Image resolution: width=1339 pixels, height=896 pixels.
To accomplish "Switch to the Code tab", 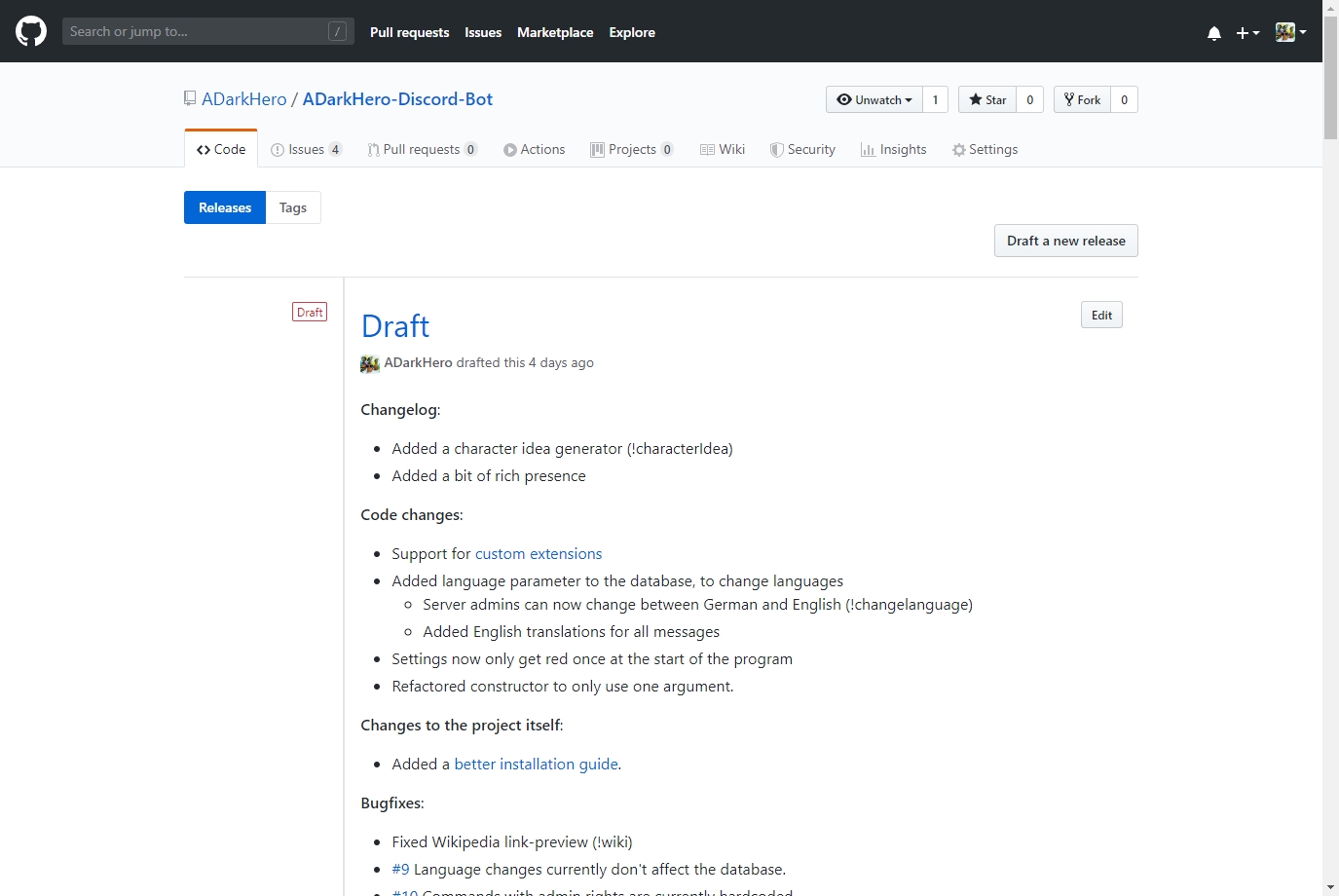I will [221, 149].
